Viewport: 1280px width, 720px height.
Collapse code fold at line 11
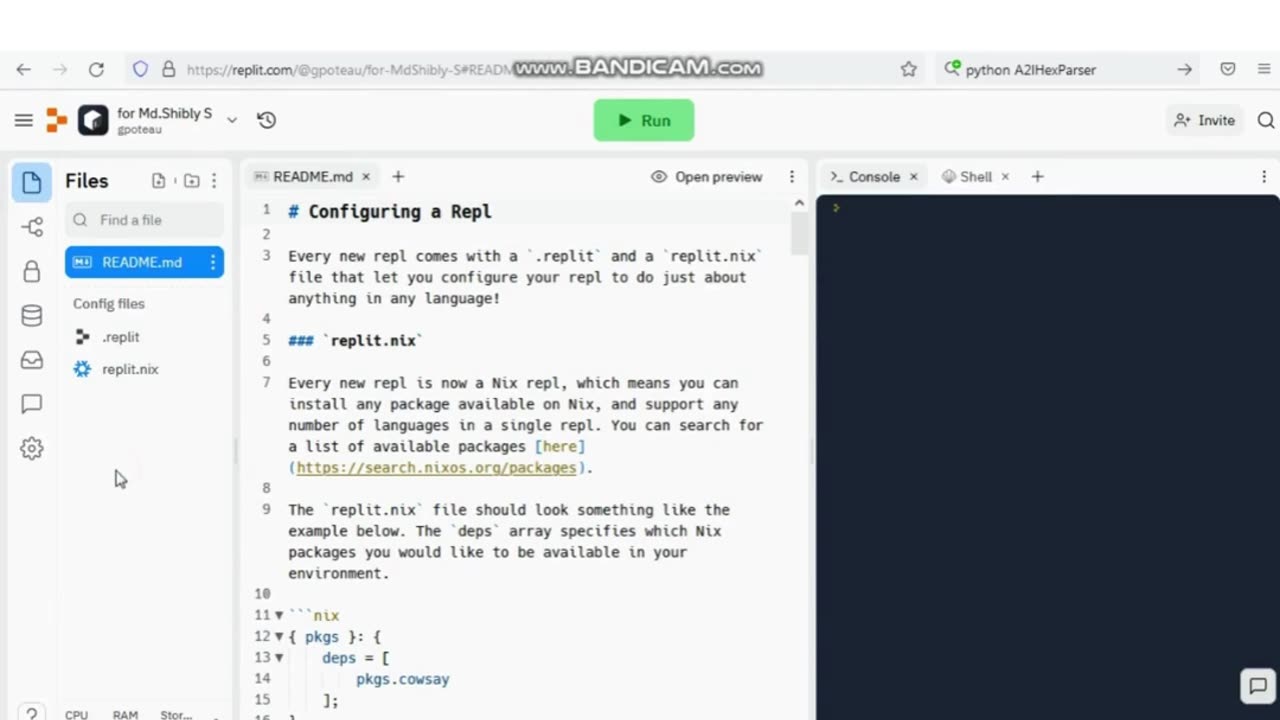279,616
